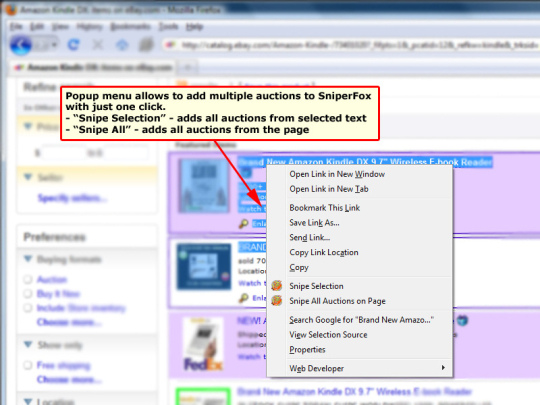This screenshot has height=405, width=540.
Task: Click Send Link... menu entry
Action: click(x=310, y=238)
